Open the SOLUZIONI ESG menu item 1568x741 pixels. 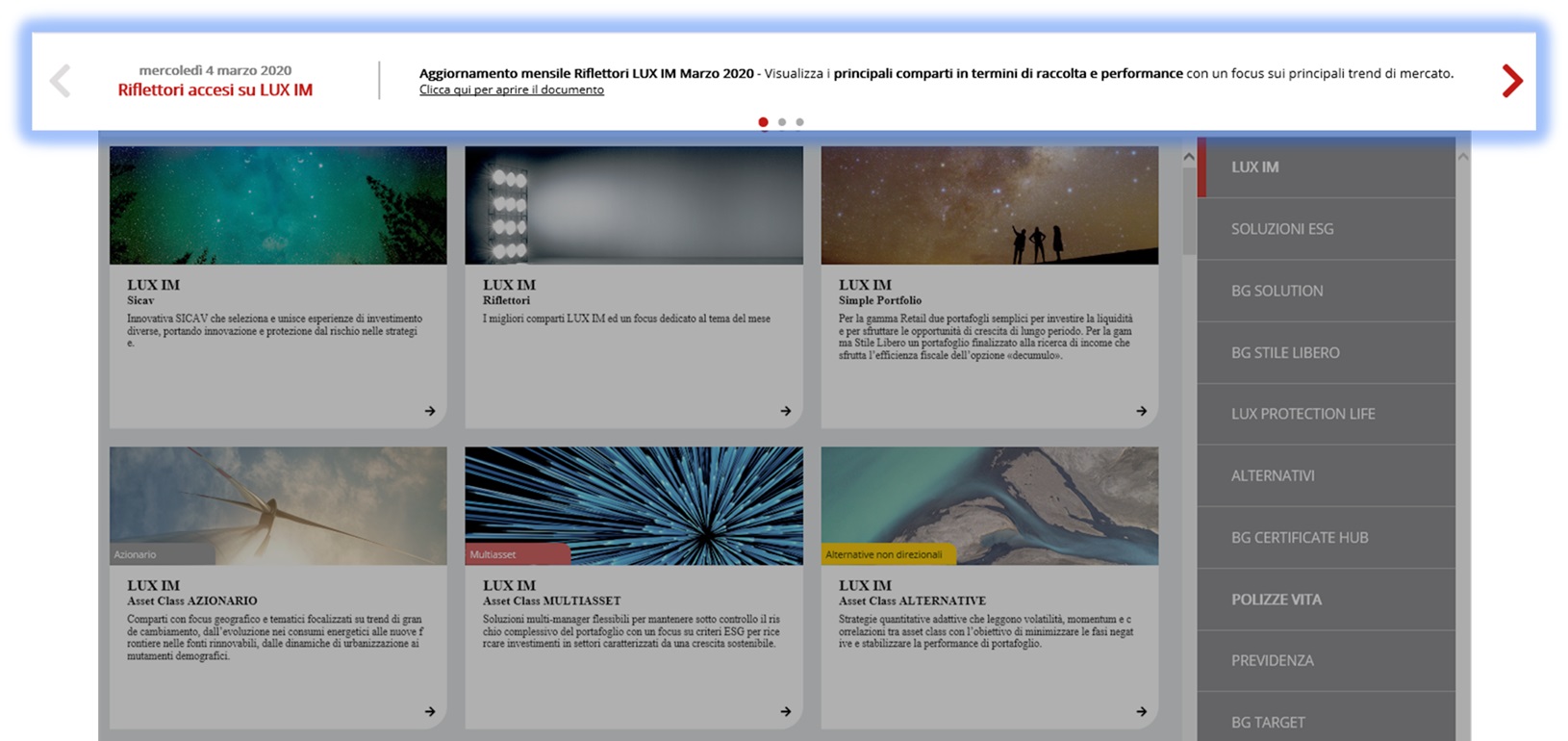(x=1327, y=229)
